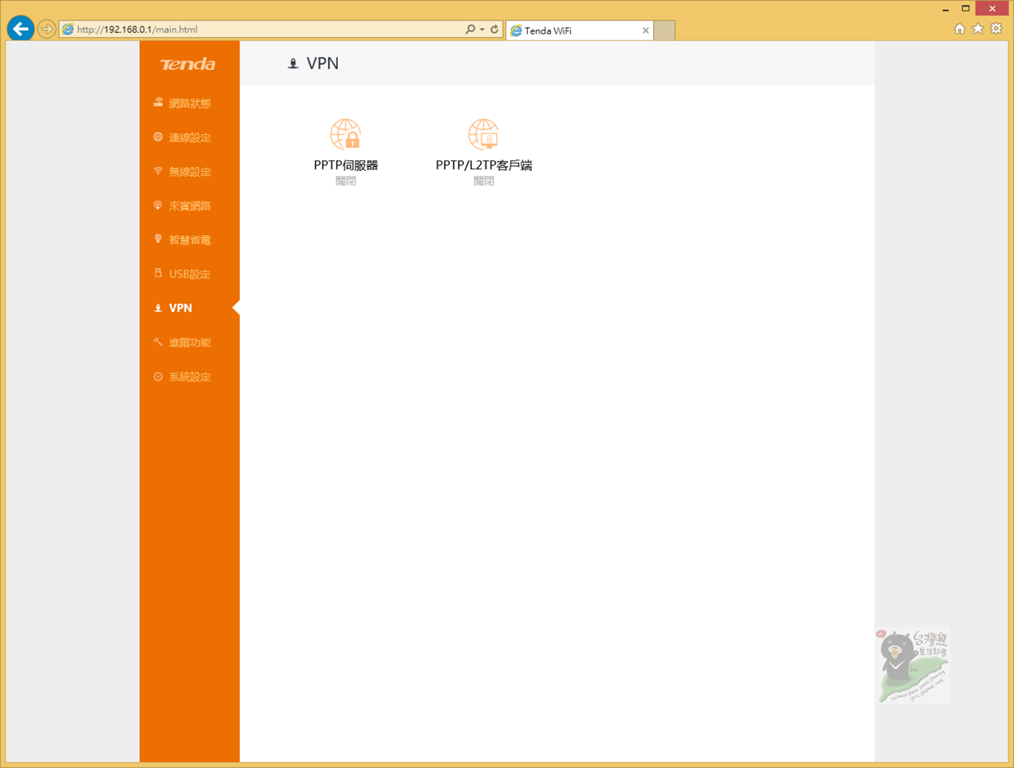Open PPTP/L2TP客戶端 label link
This screenshot has width=1014, height=768.
pyautogui.click(x=484, y=165)
